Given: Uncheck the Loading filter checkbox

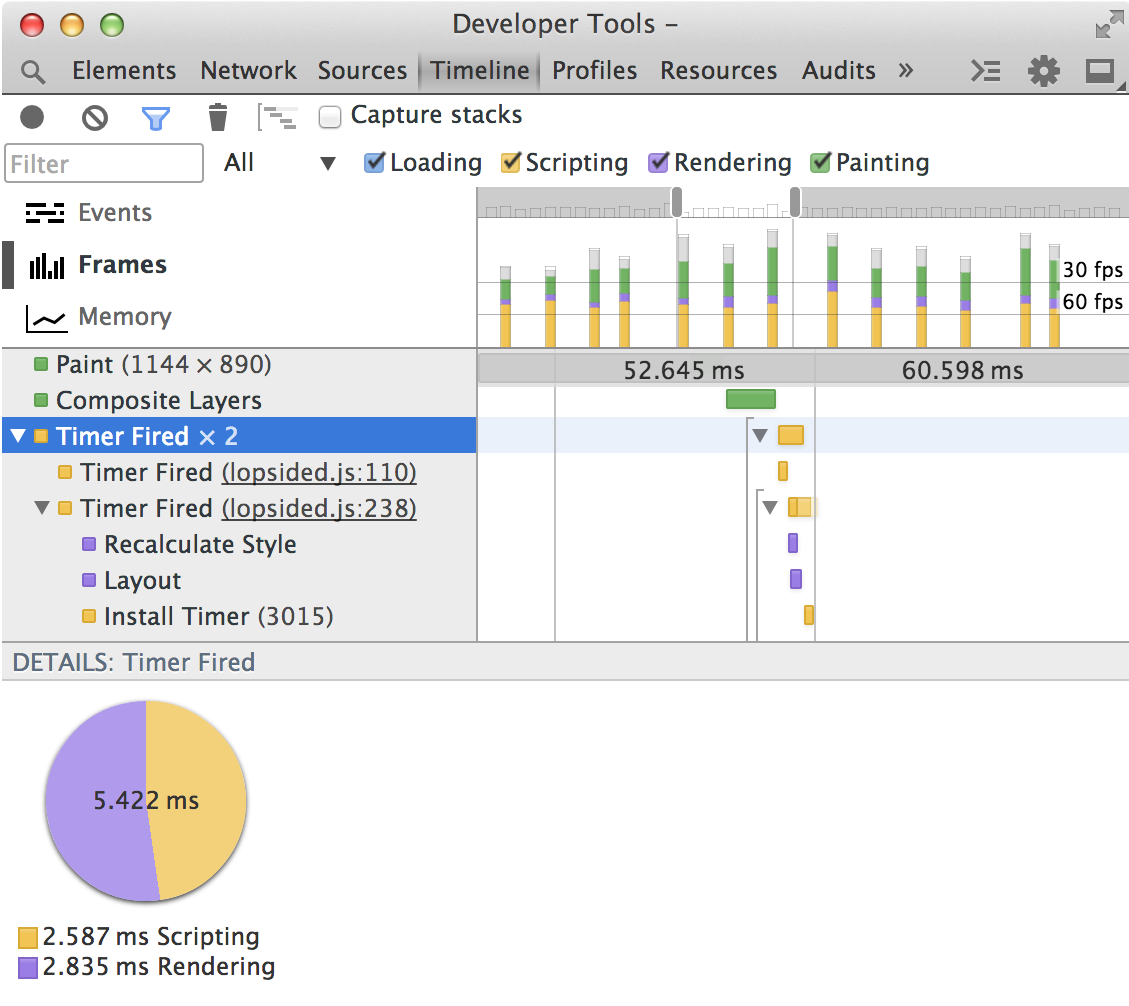Looking at the screenshot, I should pos(374,163).
